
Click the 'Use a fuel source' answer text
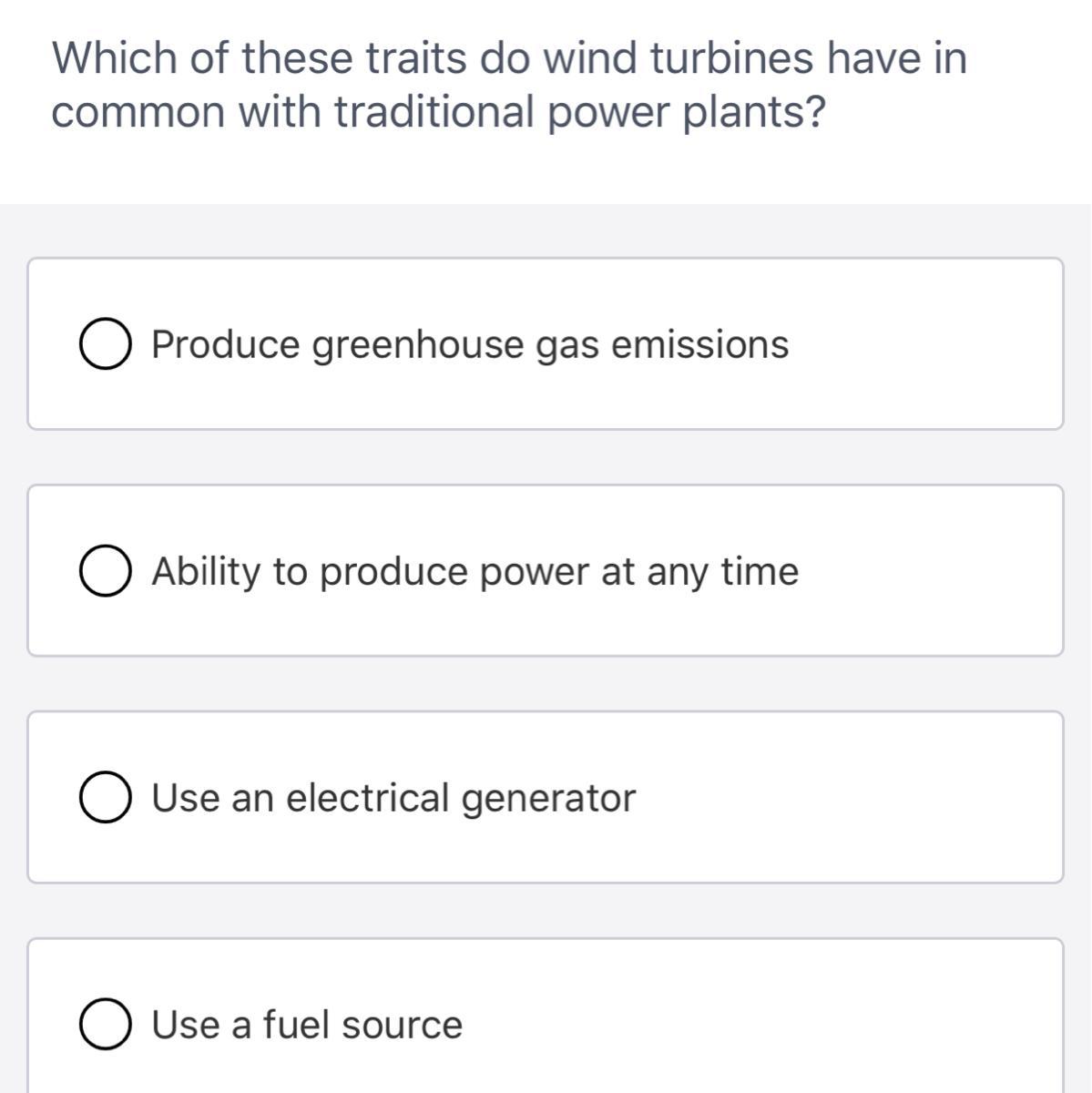[307, 1025]
